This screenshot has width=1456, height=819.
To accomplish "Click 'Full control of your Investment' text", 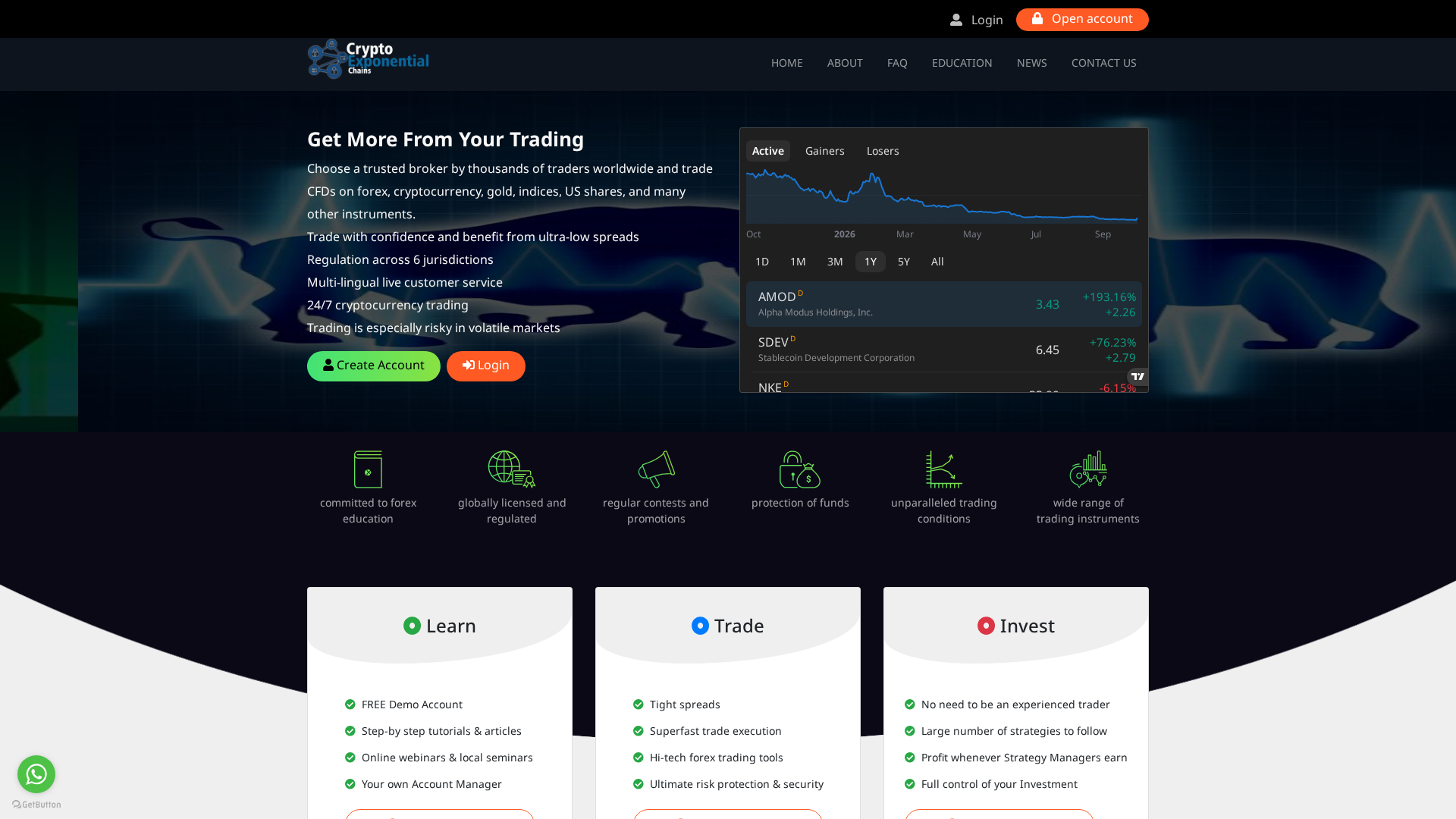I will tap(999, 784).
